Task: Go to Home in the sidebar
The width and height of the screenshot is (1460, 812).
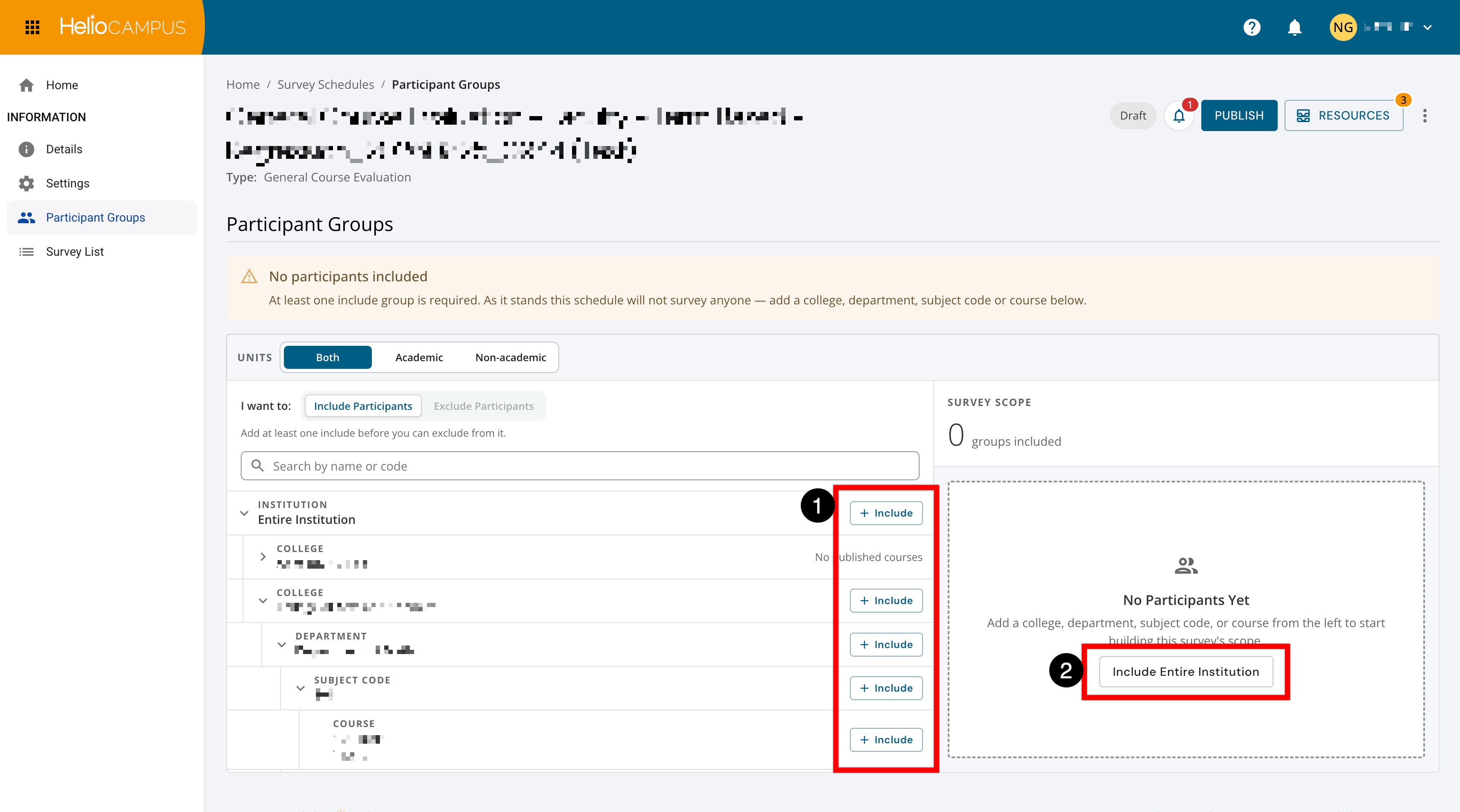Action: pyautogui.click(x=102, y=85)
